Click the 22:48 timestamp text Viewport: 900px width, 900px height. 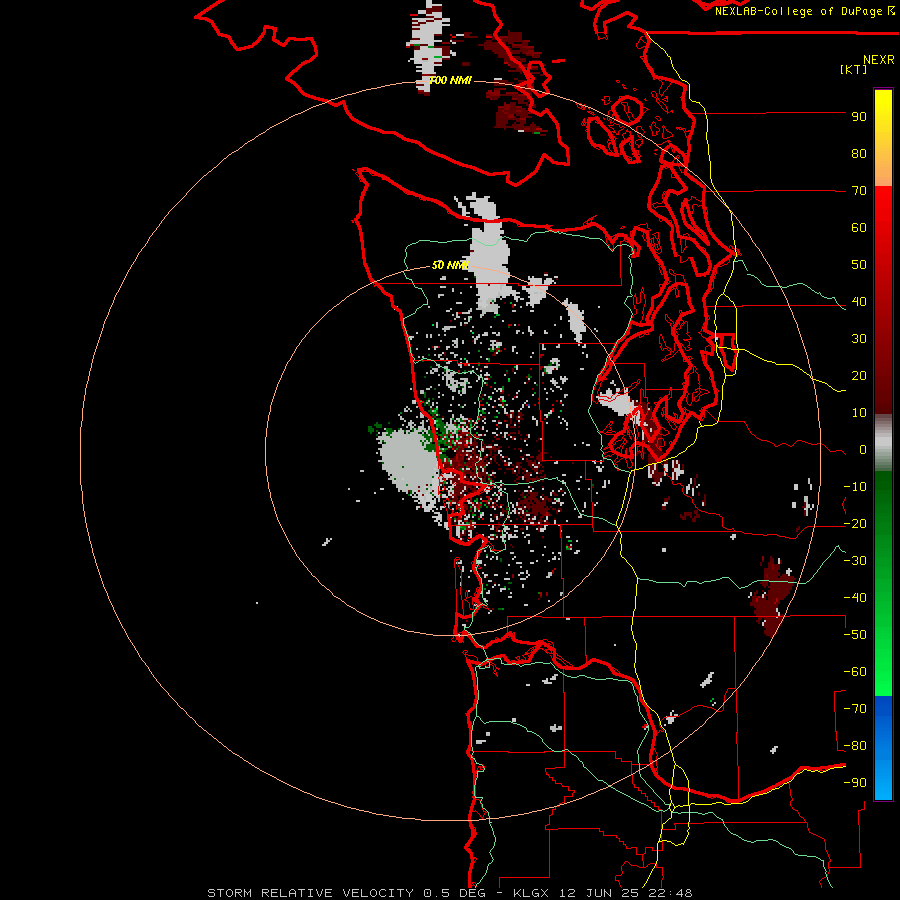pos(670,893)
